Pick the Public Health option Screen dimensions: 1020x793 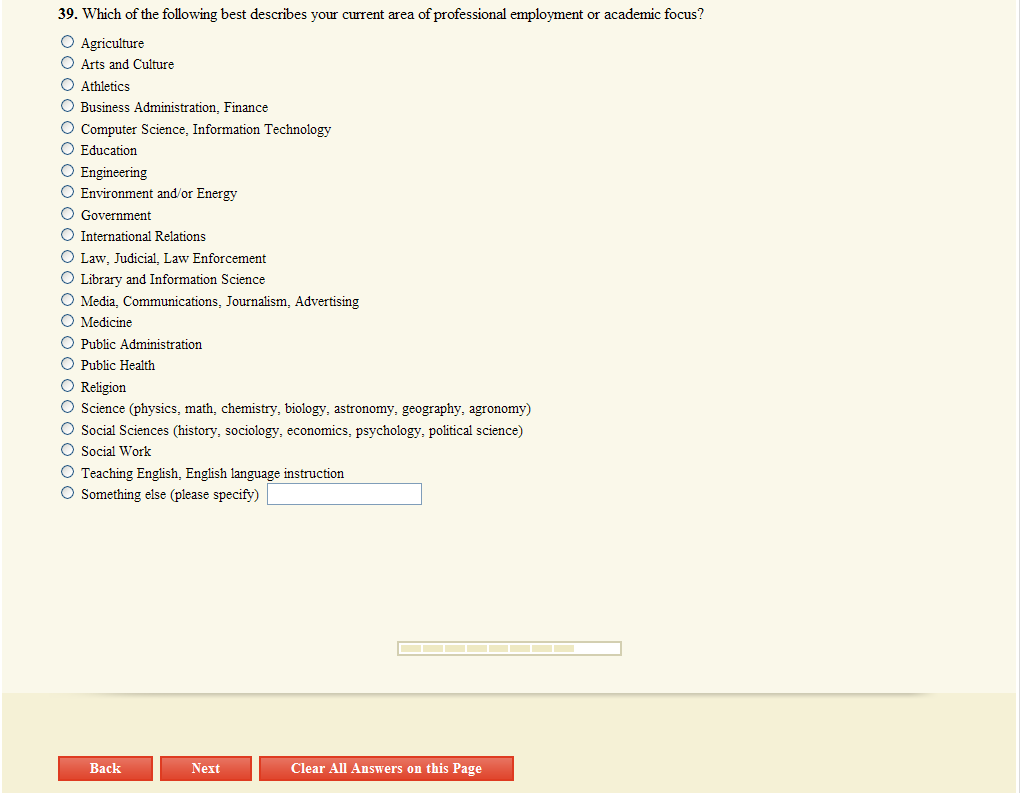(68, 364)
